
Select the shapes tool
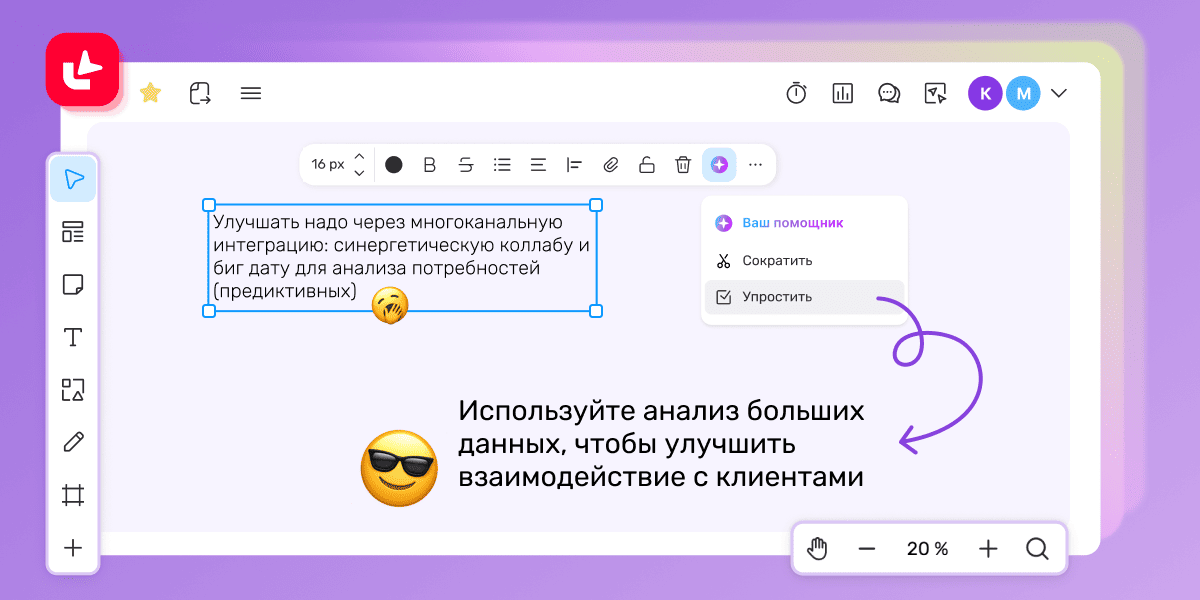click(73, 389)
